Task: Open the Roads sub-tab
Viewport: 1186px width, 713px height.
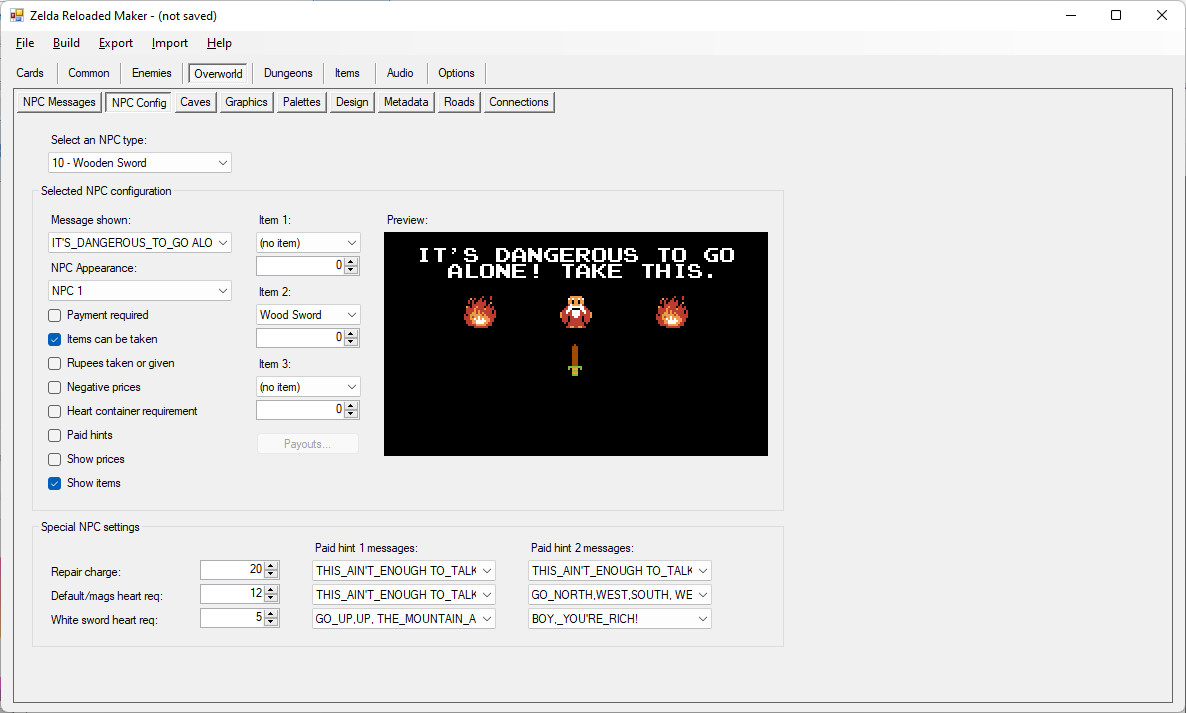Action: (x=459, y=102)
